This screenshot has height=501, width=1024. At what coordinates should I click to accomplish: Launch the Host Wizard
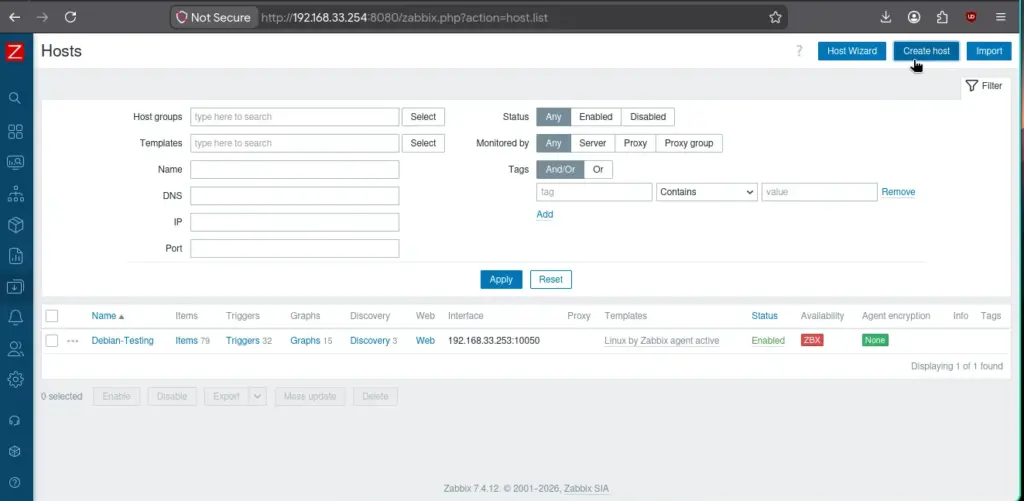tap(852, 51)
